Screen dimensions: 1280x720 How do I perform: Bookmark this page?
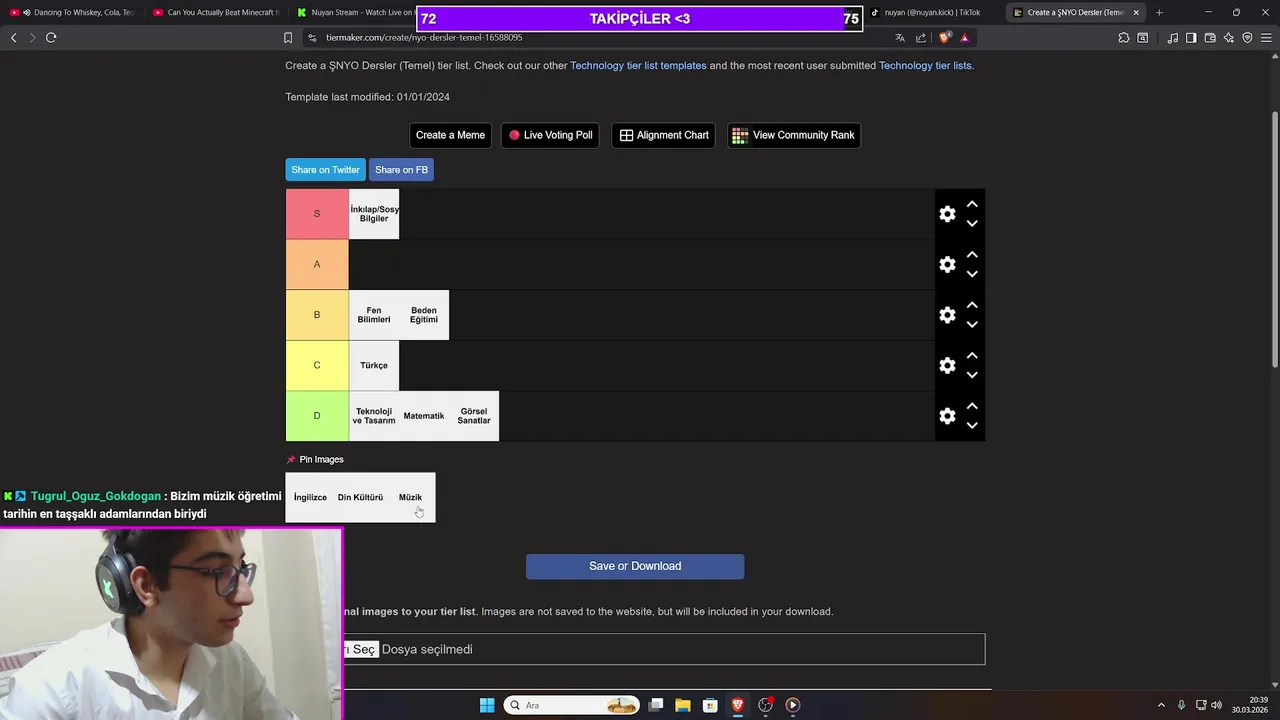pyautogui.click(x=288, y=38)
